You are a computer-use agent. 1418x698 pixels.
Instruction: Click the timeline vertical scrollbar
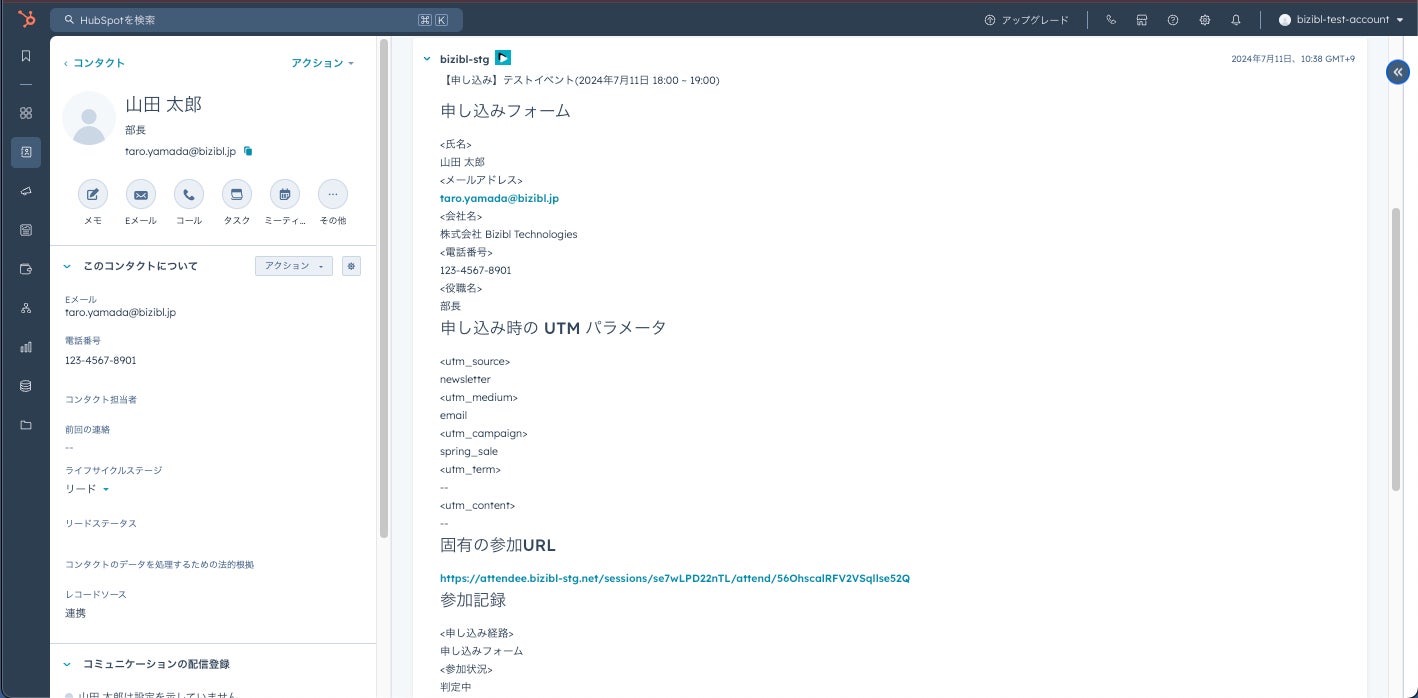[x=1396, y=350]
